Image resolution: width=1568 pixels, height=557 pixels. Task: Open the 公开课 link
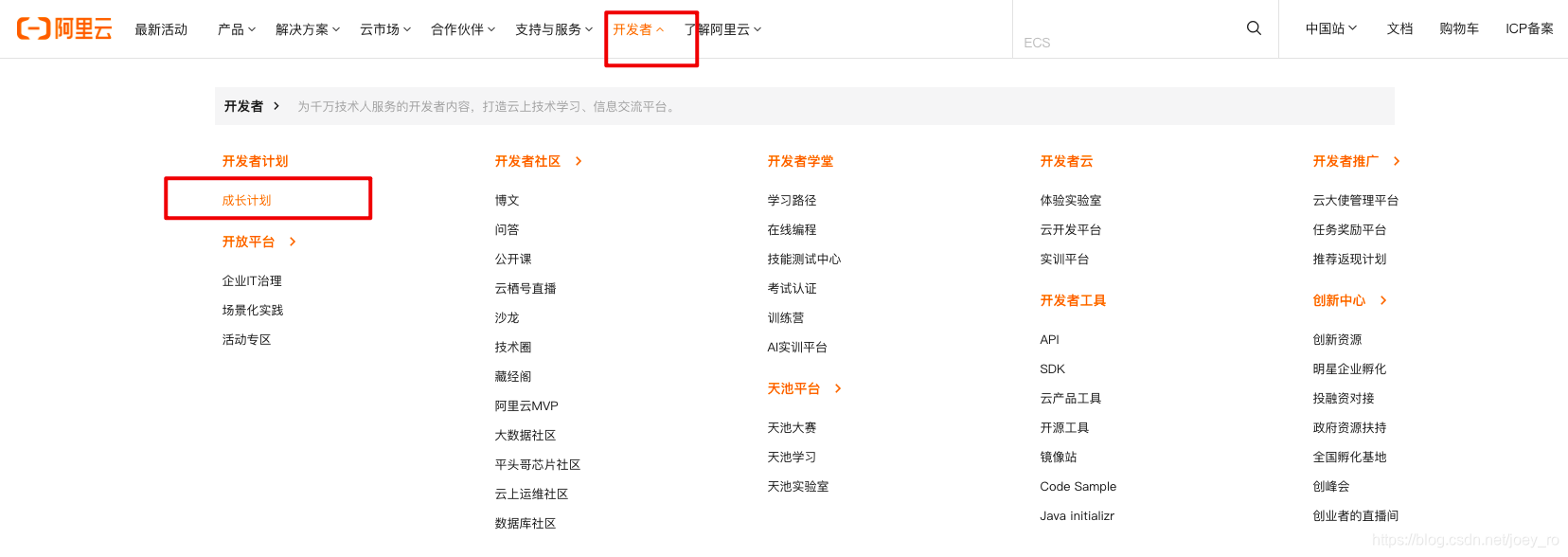pyautogui.click(x=513, y=259)
